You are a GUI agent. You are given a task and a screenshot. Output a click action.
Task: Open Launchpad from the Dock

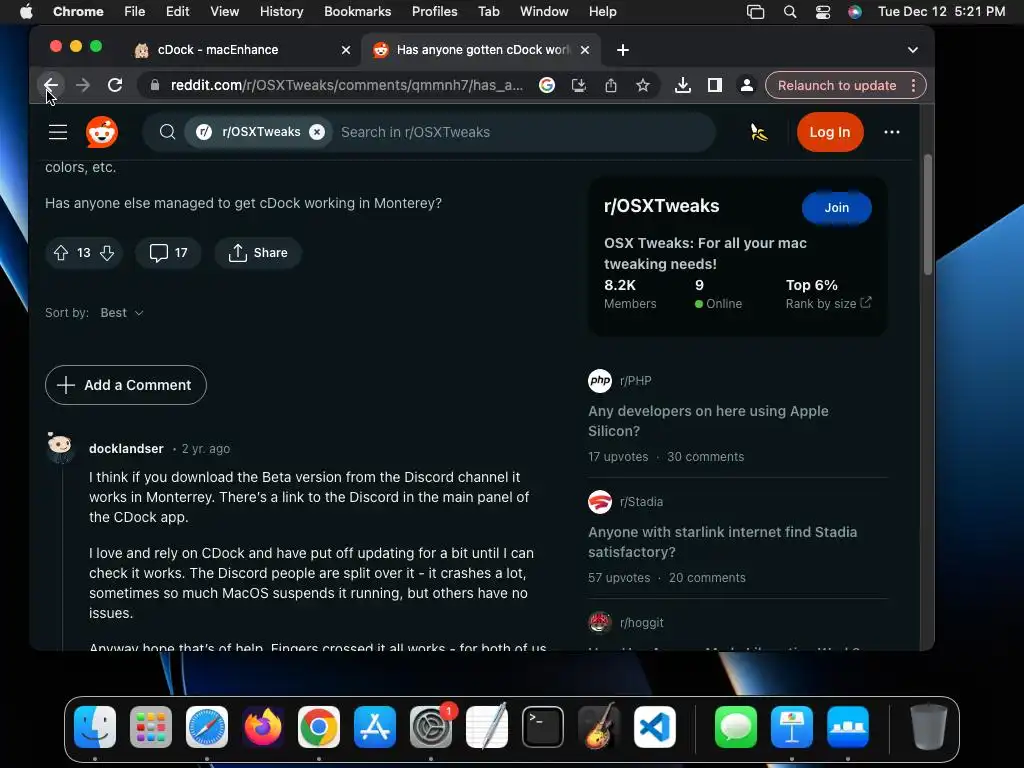[151, 727]
